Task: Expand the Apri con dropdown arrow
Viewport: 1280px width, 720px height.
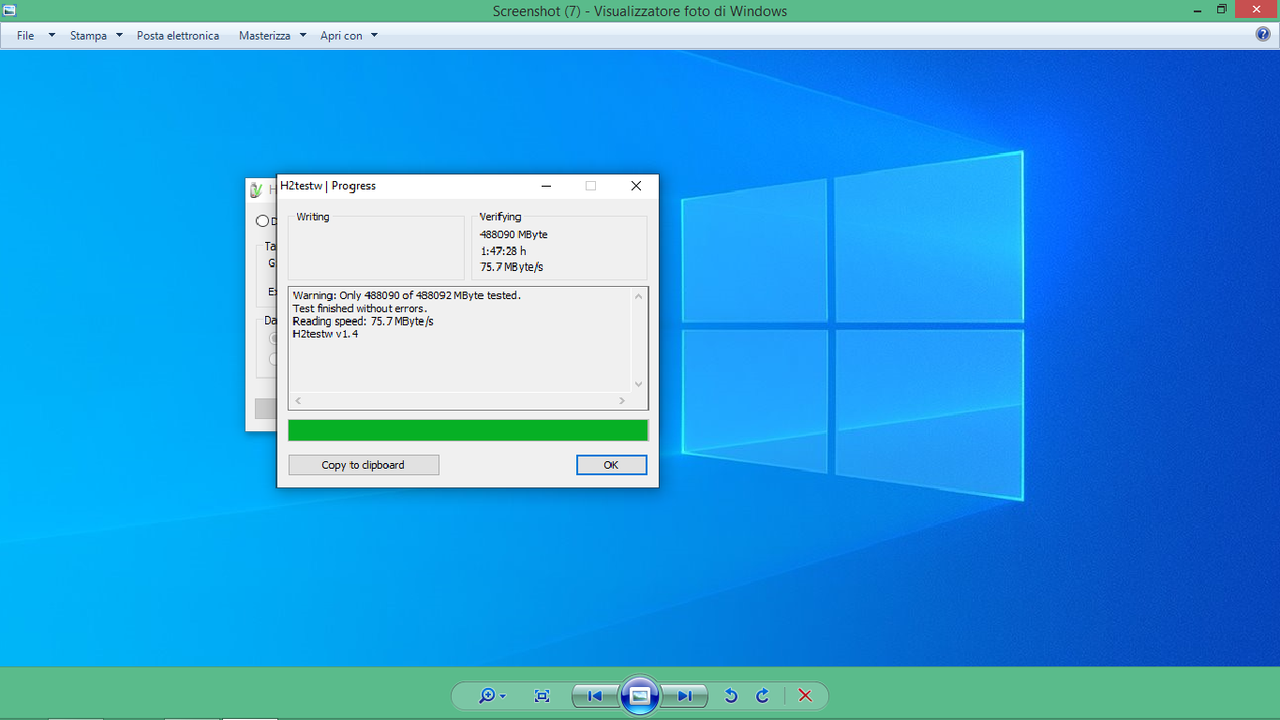Action: click(x=374, y=35)
